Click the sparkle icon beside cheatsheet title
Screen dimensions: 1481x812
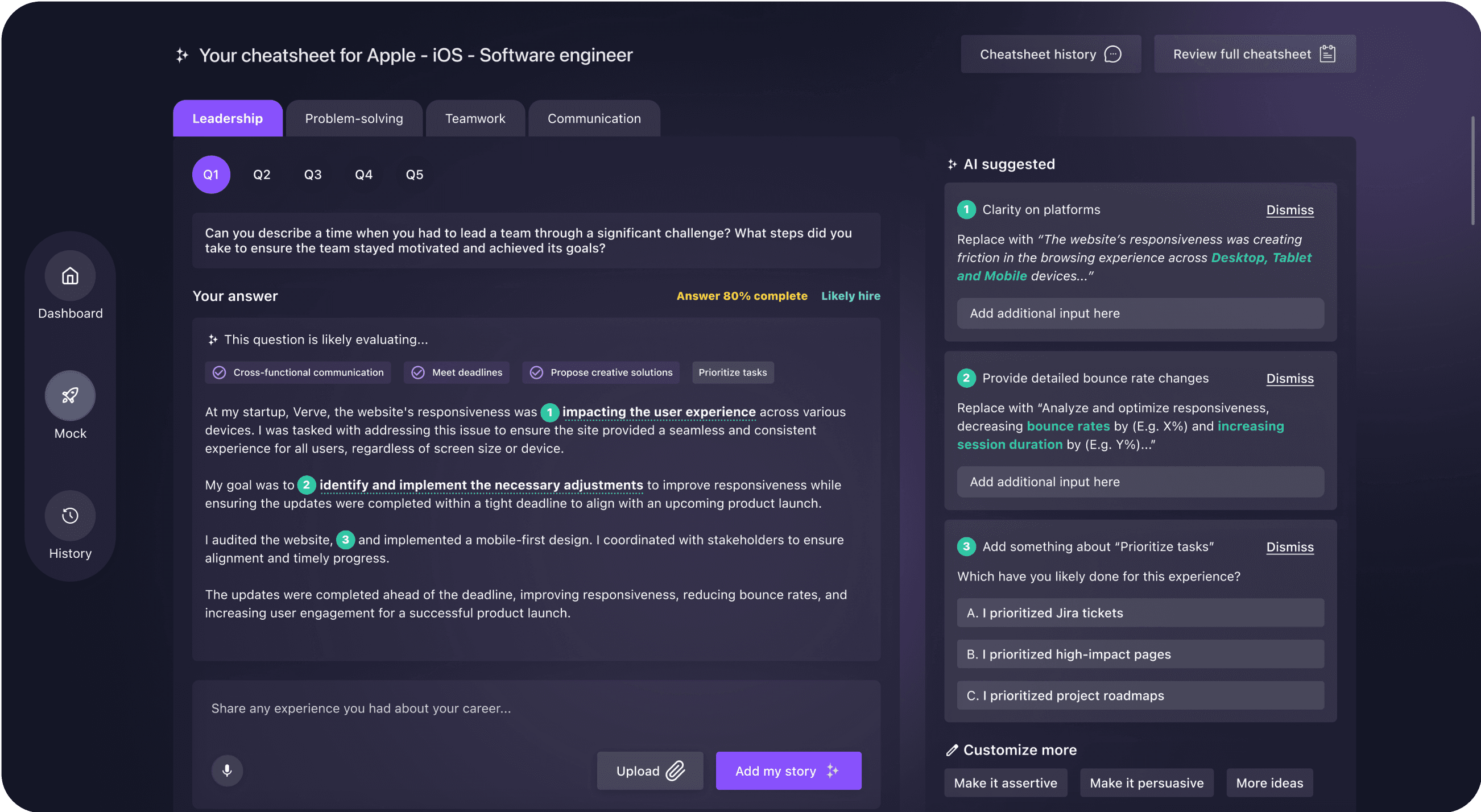point(182,55)
